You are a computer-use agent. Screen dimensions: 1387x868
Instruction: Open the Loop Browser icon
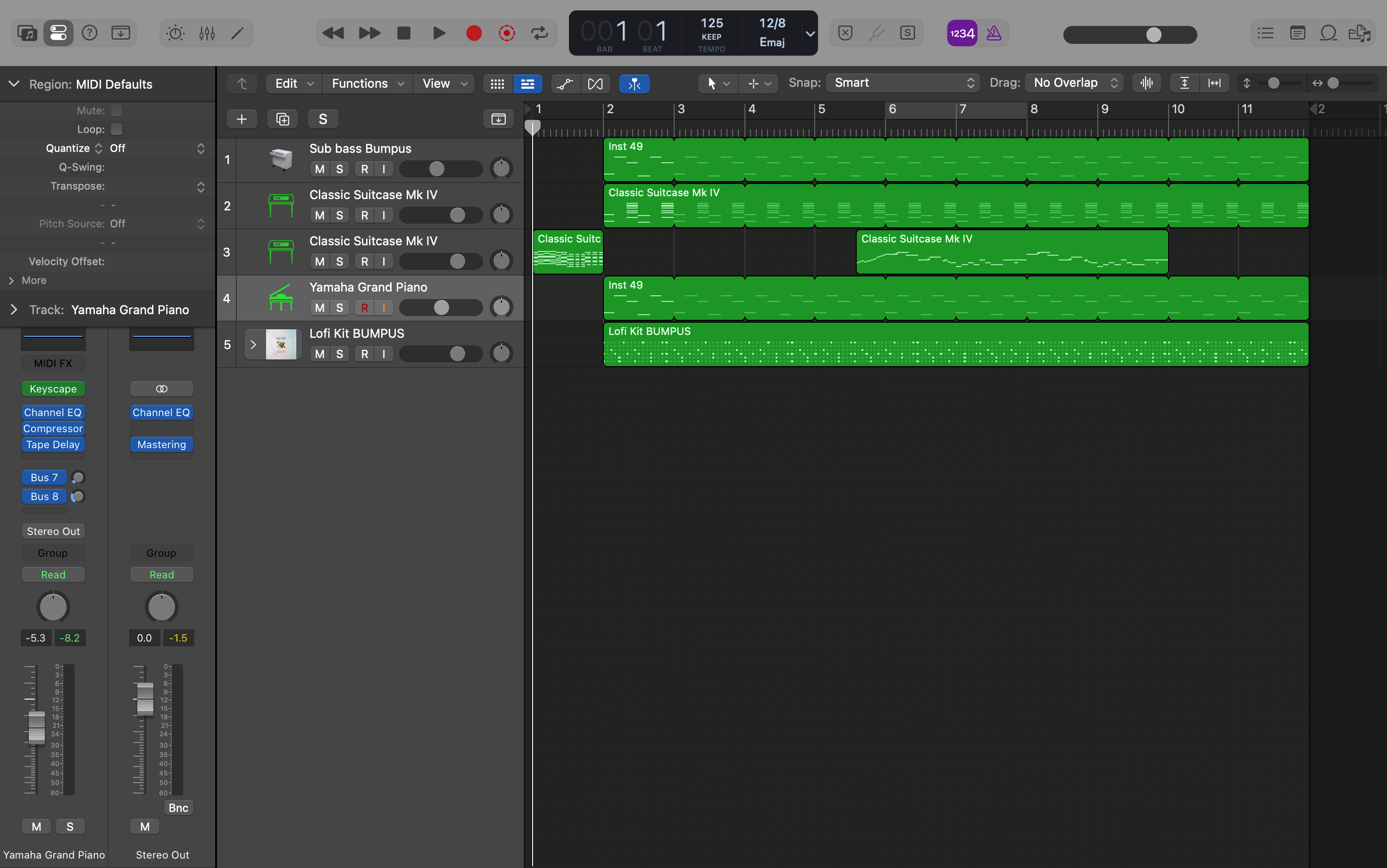click(1328, 33)
